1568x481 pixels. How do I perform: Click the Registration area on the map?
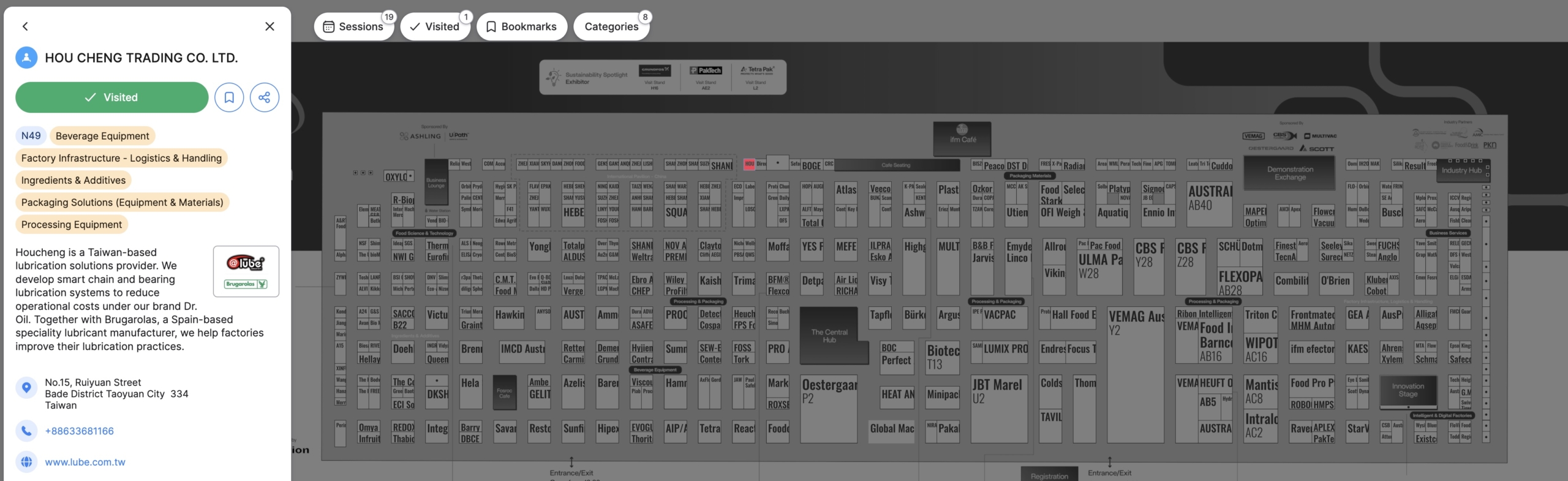tap(1049, 475)
